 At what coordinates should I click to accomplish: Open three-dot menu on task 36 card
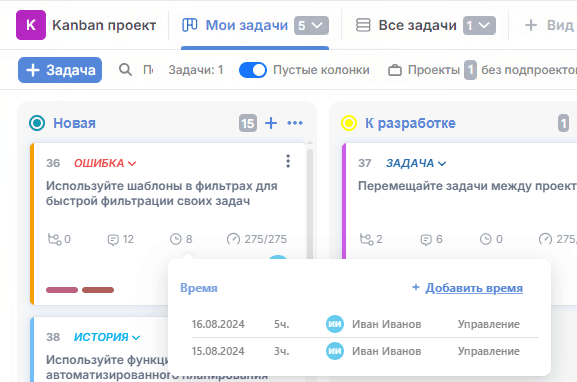coord(288,161)
